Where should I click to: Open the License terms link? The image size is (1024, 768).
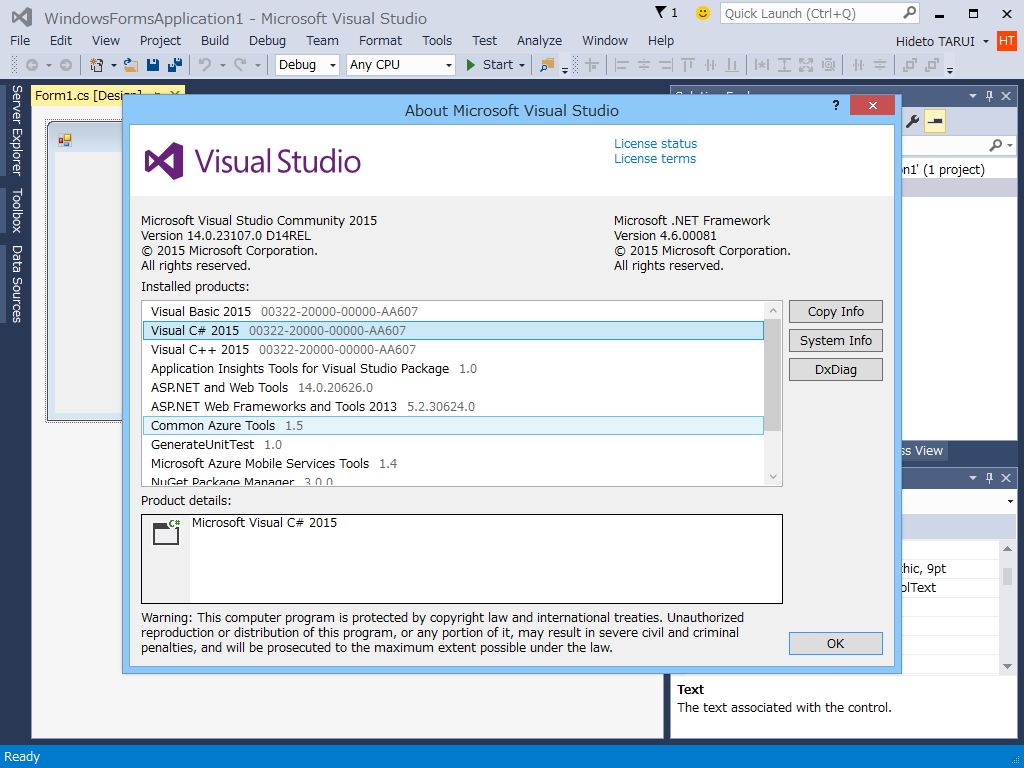click(x=654, y=159)
